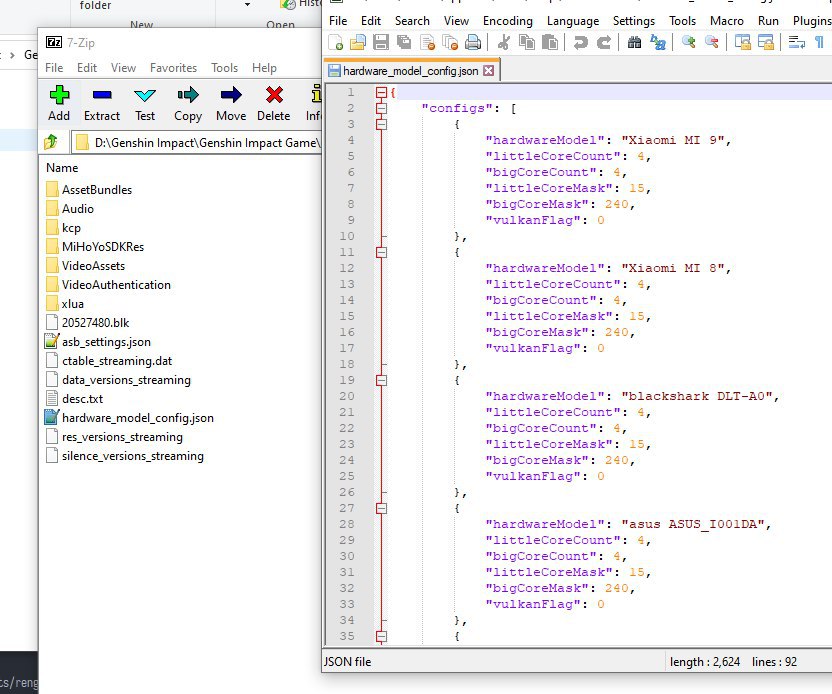Open the Help menu in 7-Zip

point(264,68)
